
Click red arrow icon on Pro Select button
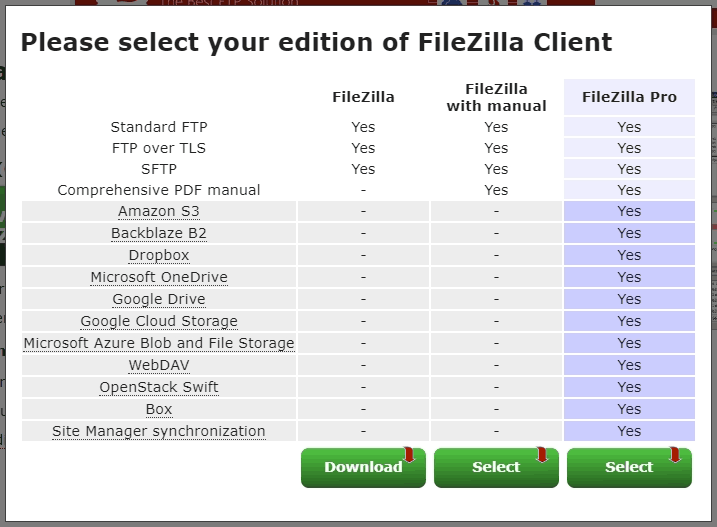[x=675, y=455]
